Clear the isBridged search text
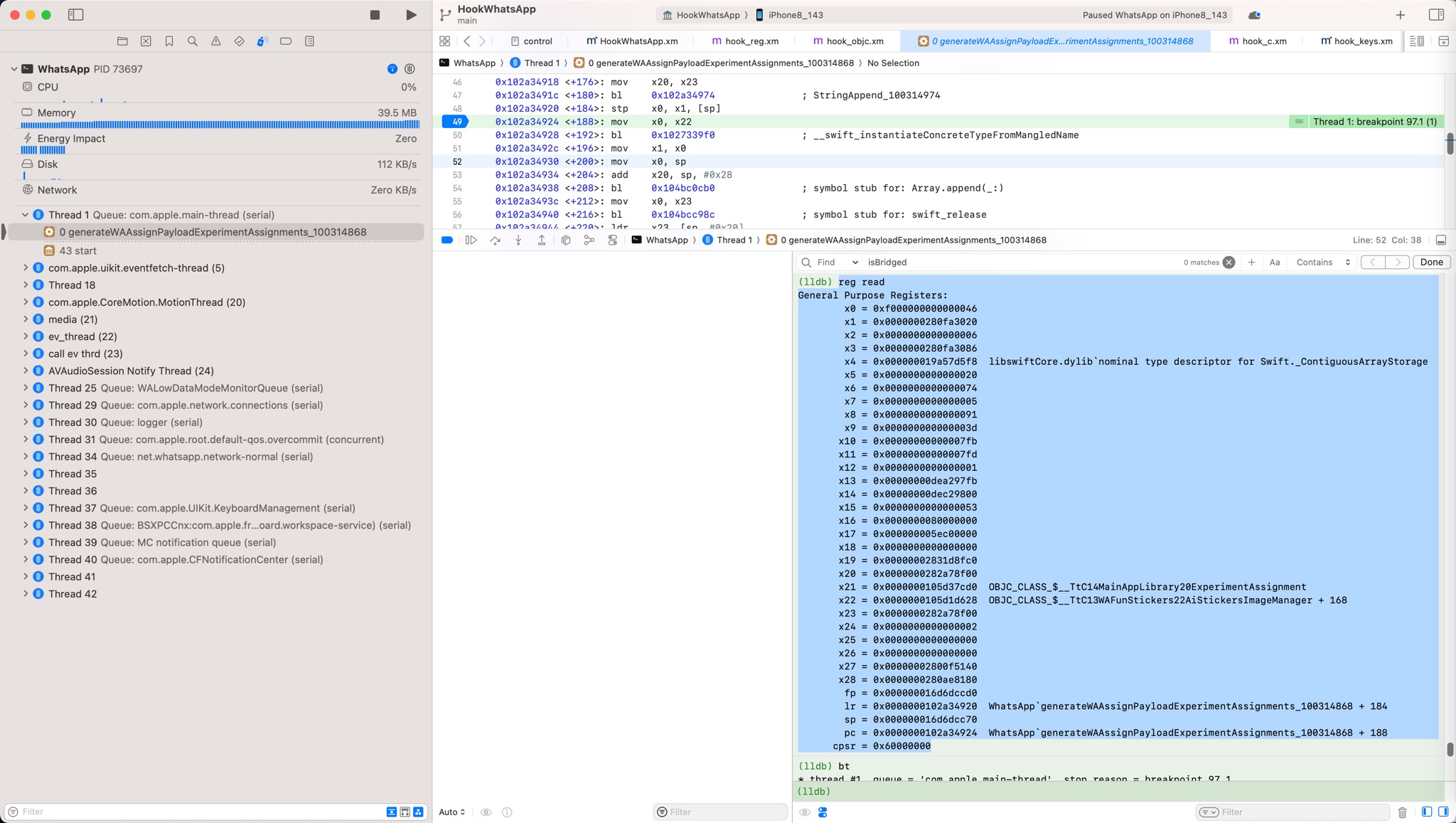Image resolution: width=1456 pixels, height=823 pixels. (x=1228, y=262)
